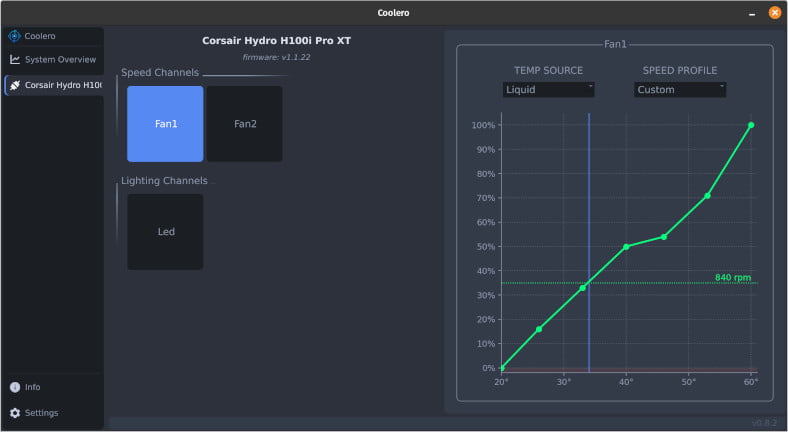Close the Coolero window
The height and width of the screenshot is (432, 788).
tap(775, 13)
